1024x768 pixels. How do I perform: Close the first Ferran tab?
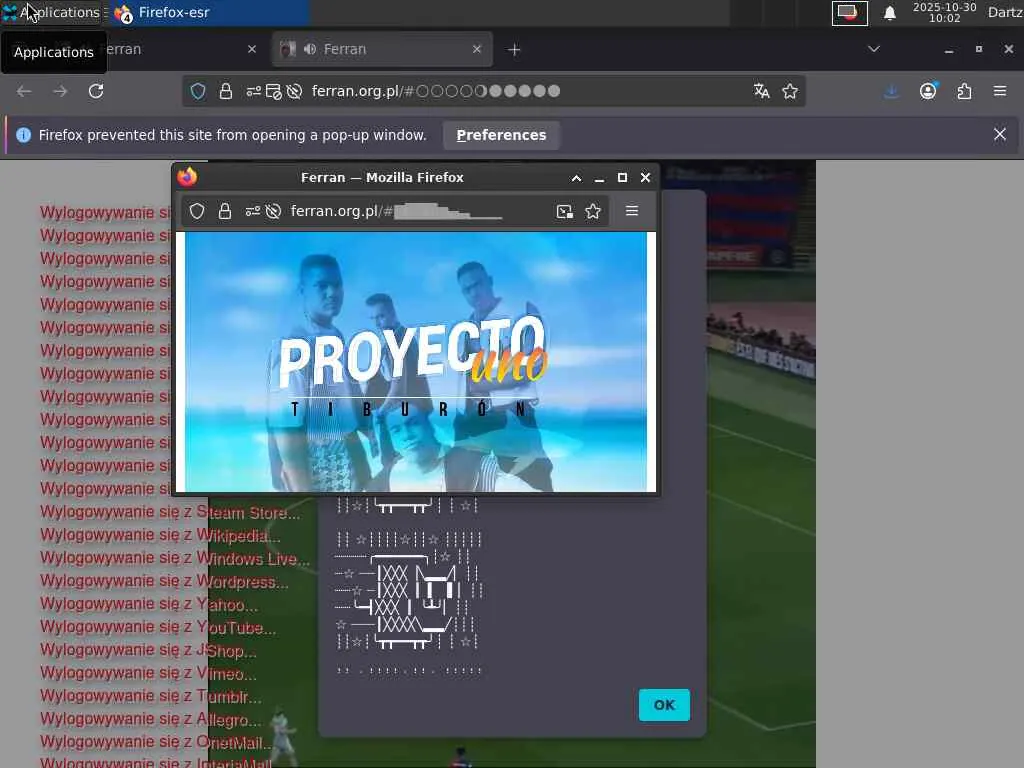251,49
